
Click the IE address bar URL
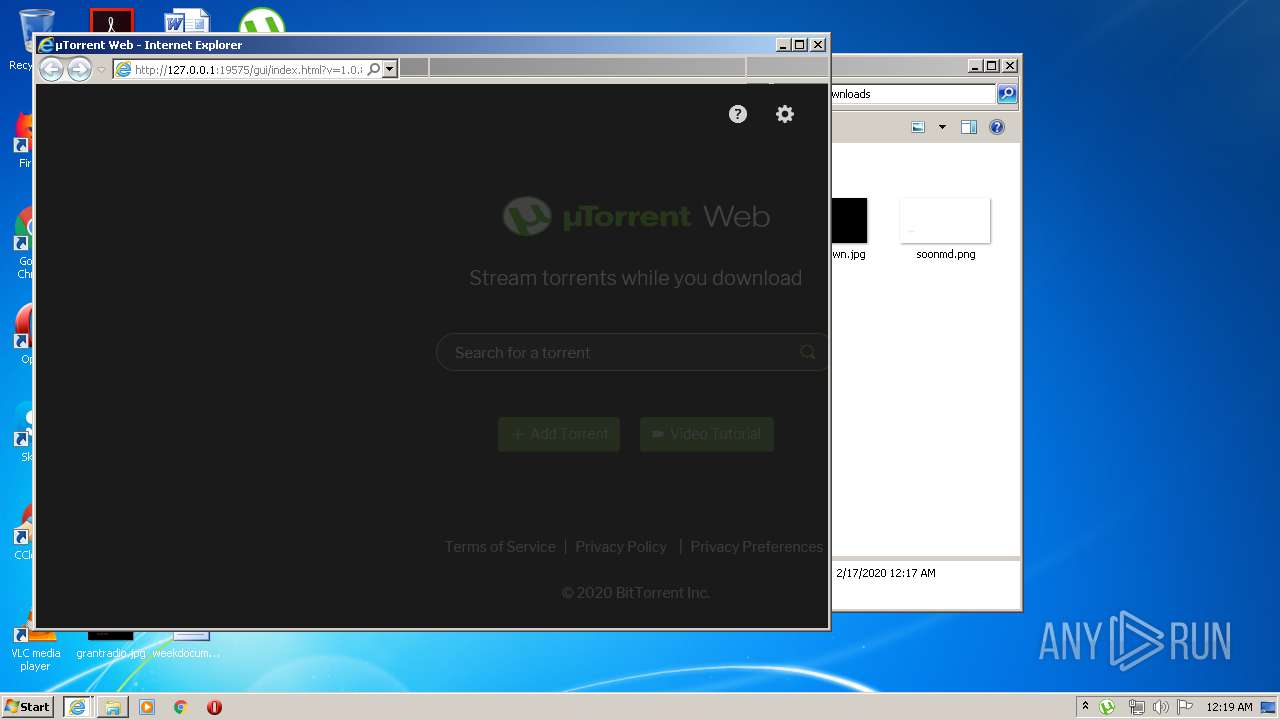point(248,70)
